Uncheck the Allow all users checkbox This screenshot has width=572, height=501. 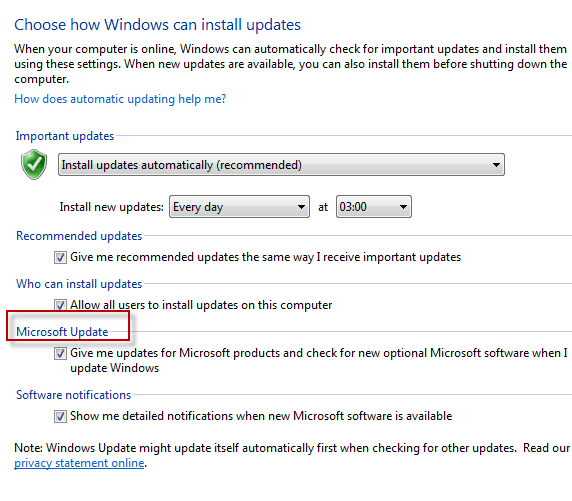coord(60,305)
